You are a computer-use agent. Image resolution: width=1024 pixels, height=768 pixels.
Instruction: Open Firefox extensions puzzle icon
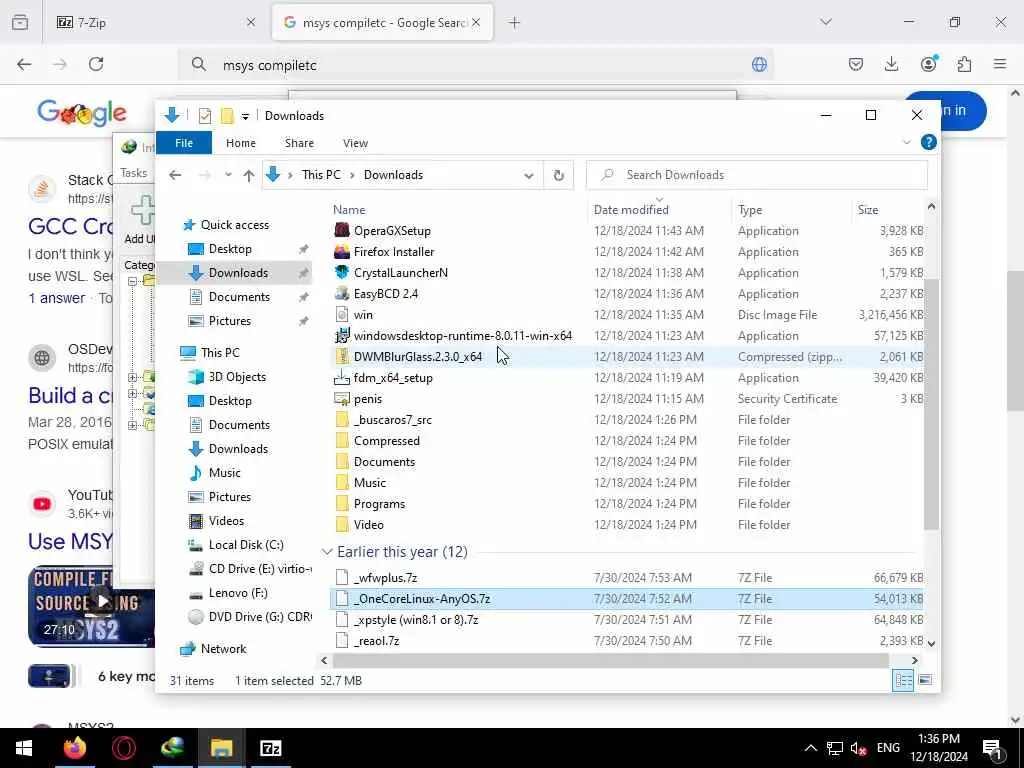point(964,64)
